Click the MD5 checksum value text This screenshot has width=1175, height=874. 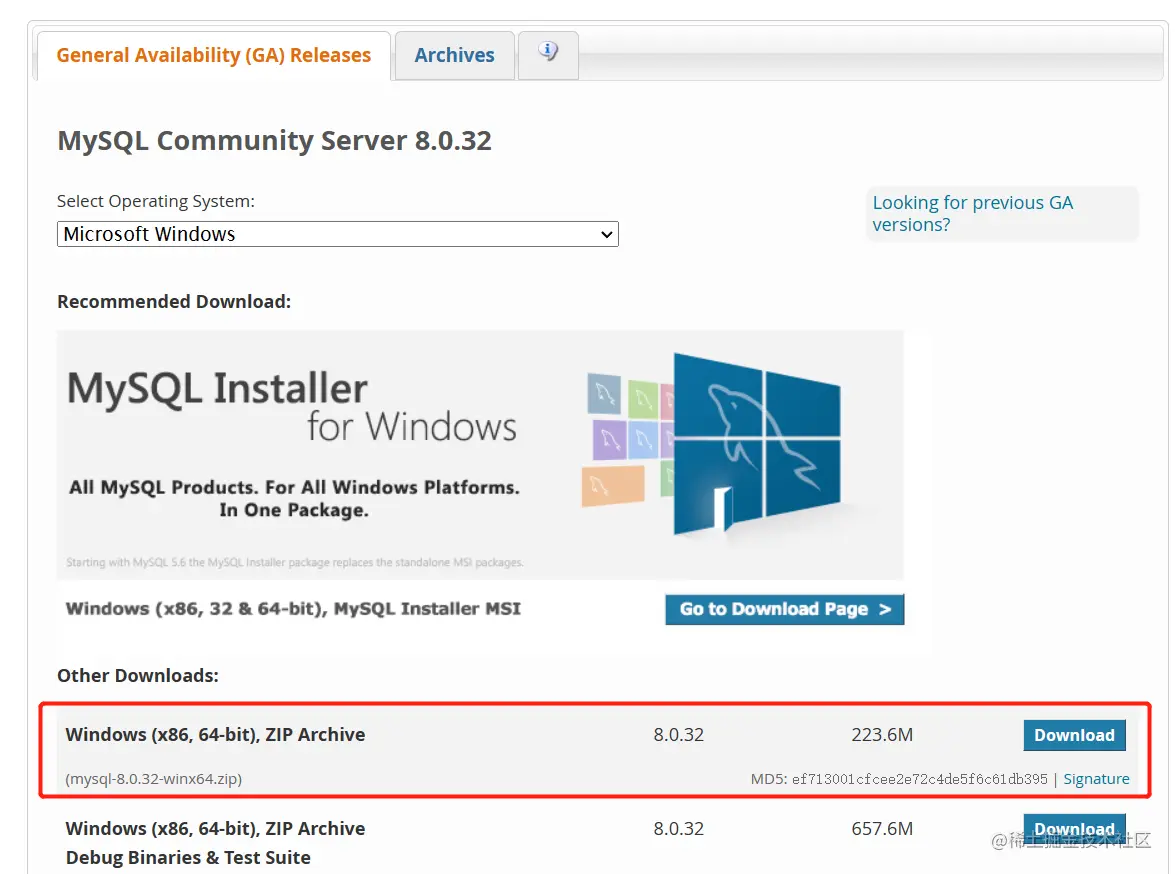coord(919,779)
